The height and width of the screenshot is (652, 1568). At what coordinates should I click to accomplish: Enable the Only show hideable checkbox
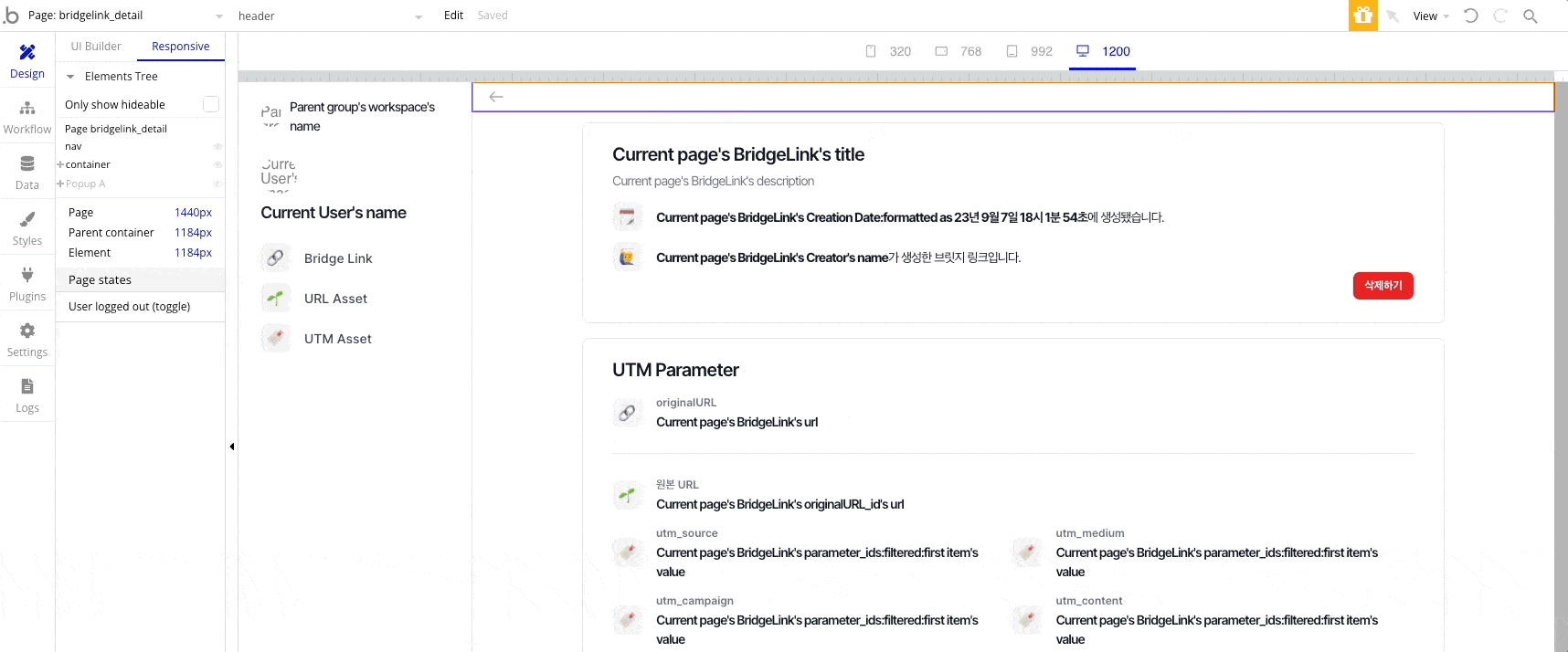pos(211,104)
